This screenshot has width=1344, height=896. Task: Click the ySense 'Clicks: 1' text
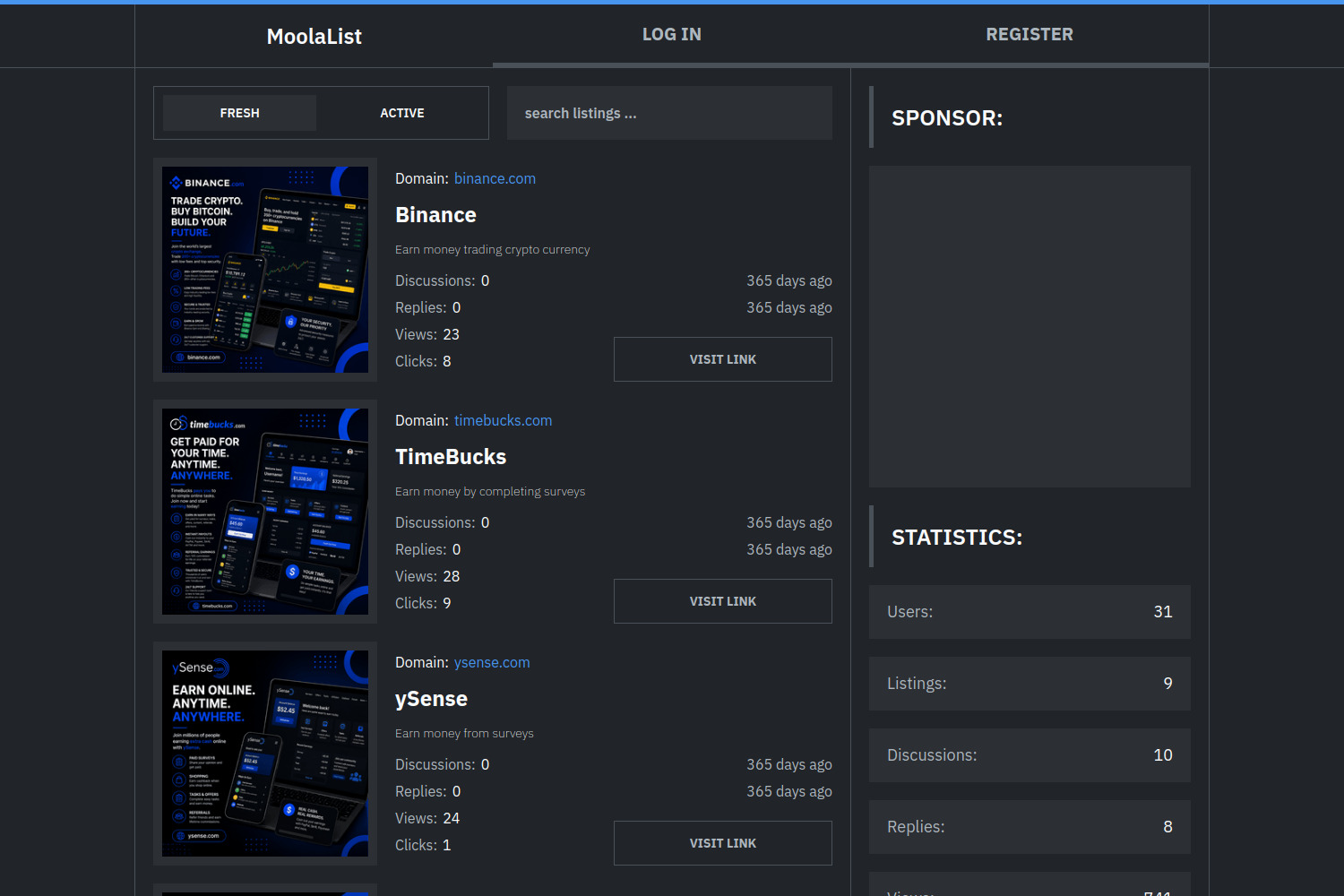pyautogui.click(x=423, y=845)
